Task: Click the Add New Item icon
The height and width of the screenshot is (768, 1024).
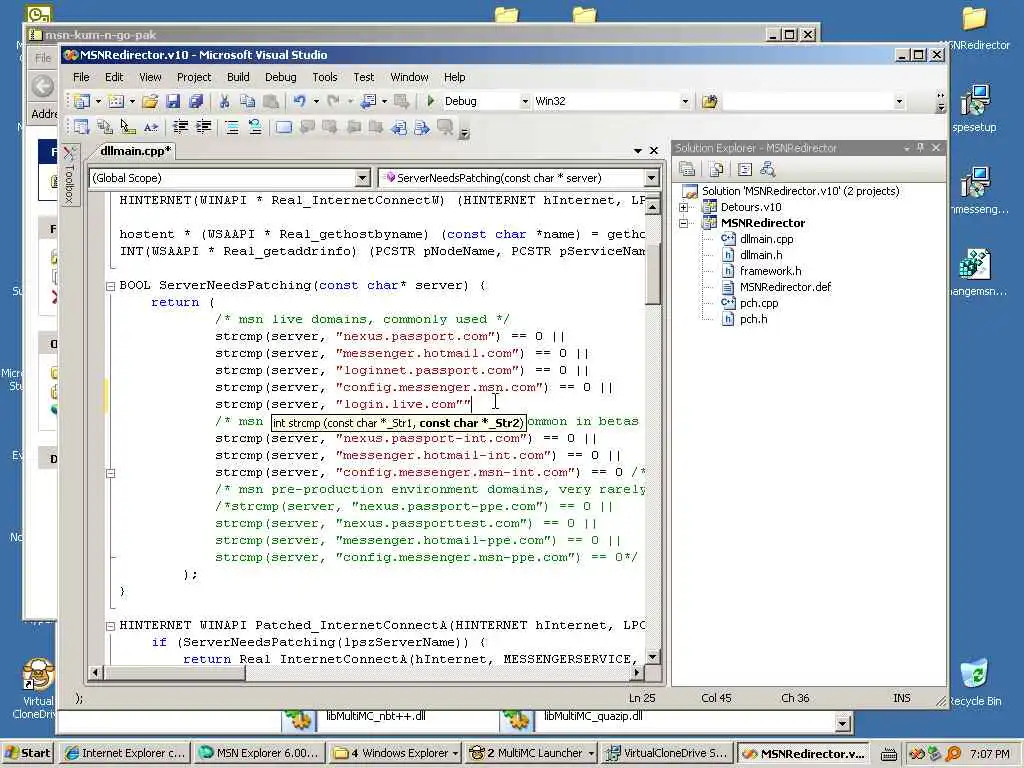Action: click(116, 101)
